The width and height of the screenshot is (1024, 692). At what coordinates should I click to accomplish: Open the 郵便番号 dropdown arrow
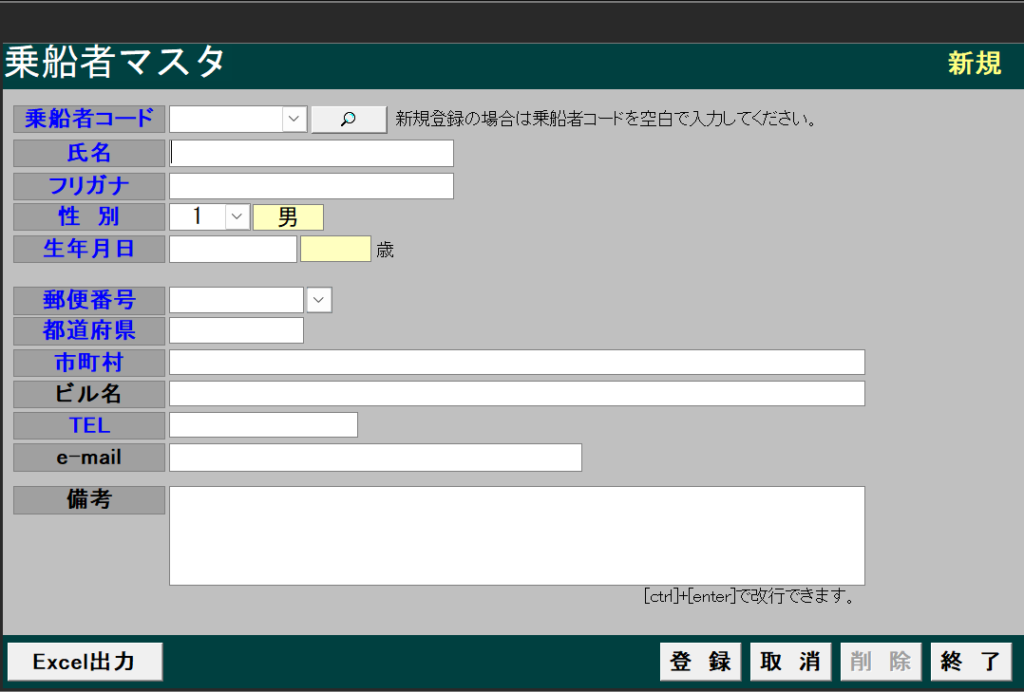pyautogui.click(x=319, y=300)
